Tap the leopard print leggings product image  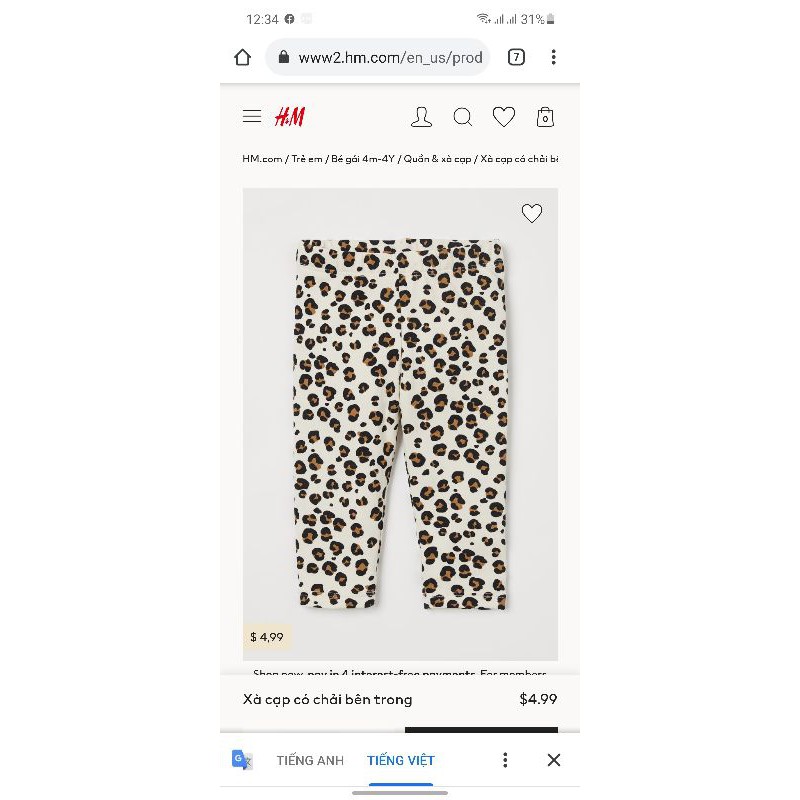click(401, 424)
